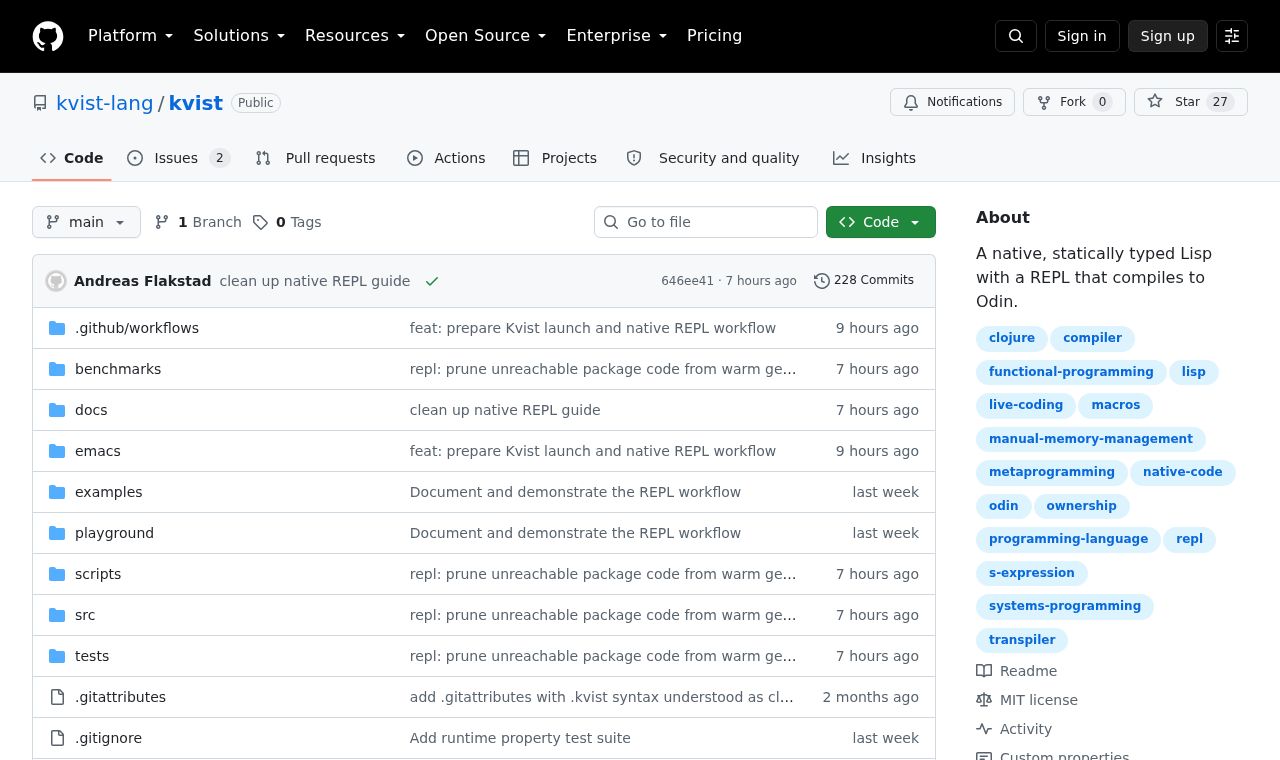The height and width of the screenshot is (760, 1280).
Task: Focus the Go to file search field
Action: pyautogui.click(x=706, y=222)
